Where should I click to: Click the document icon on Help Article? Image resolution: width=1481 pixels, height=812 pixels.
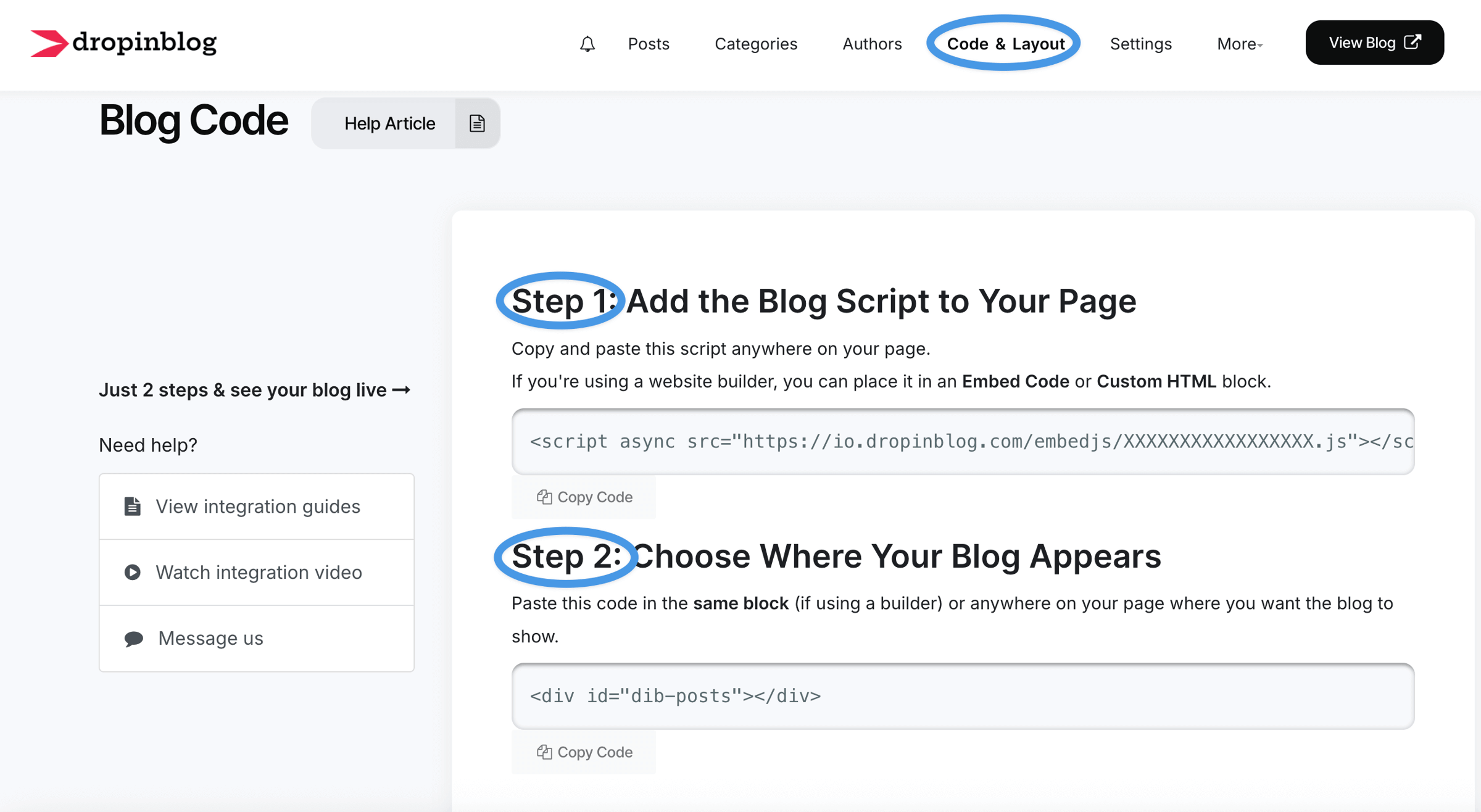[x=477, y=122]
